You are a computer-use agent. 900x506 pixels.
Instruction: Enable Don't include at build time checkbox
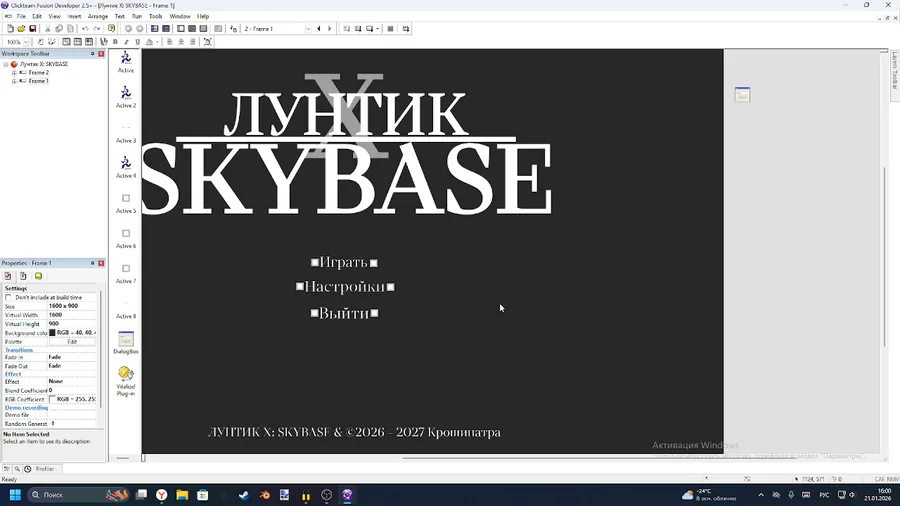tap(8, 298)
